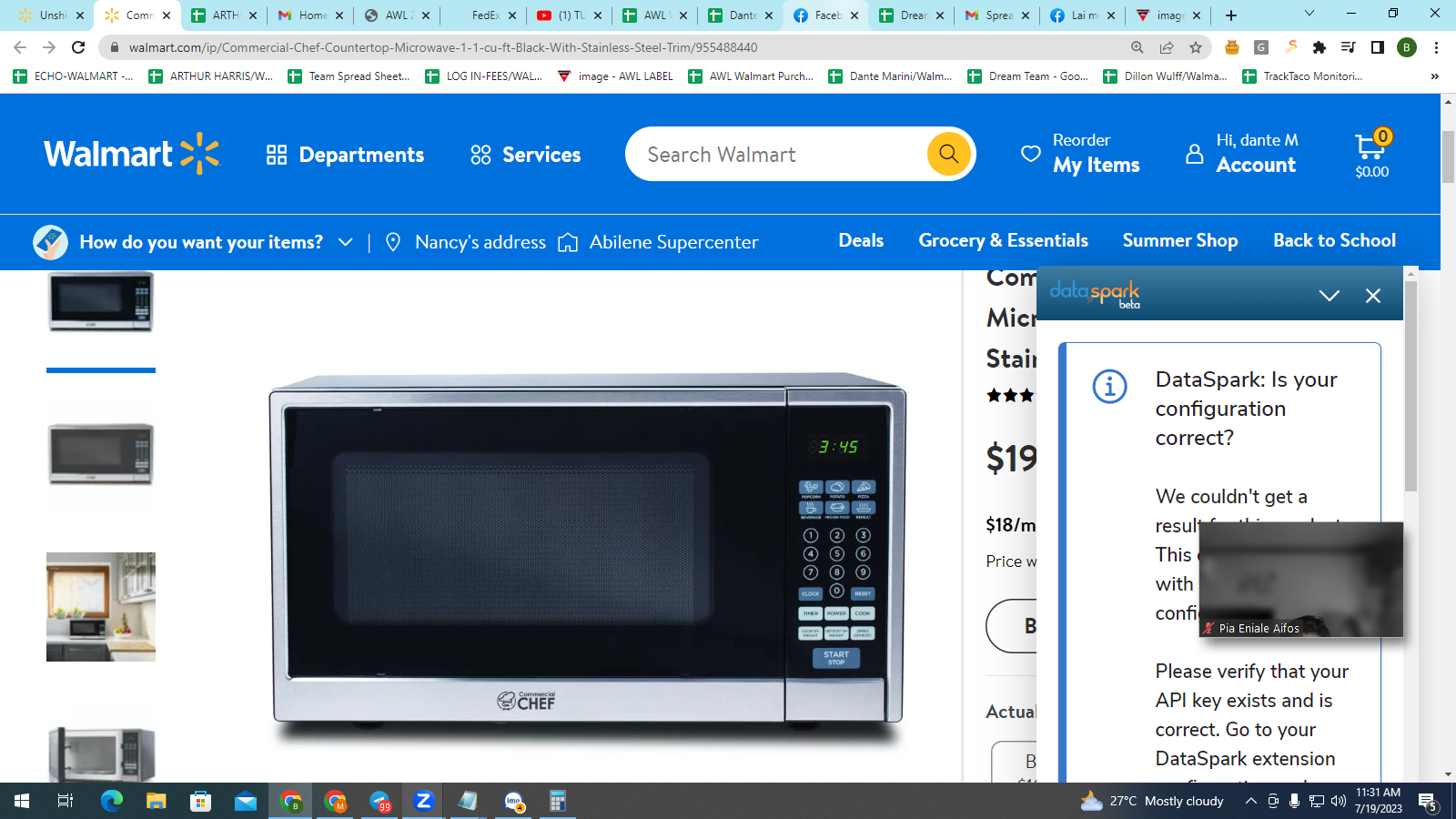The height and width of the screenshot is (819, 1456).
Task: Click the page vertical scrollbar thumb
Action: 1448,157
